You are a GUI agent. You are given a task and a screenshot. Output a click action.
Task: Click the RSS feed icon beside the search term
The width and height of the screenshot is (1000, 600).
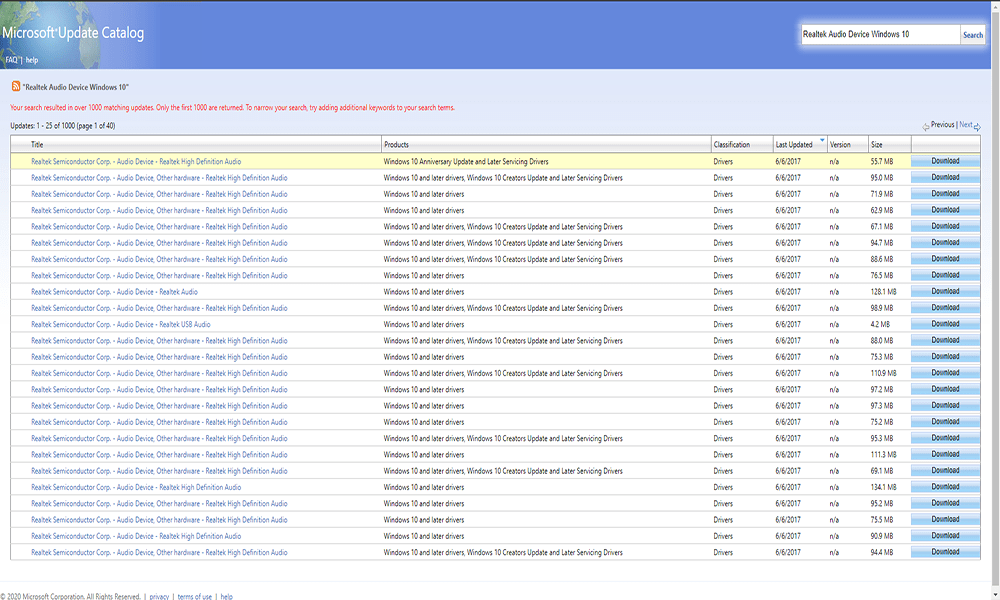click(16, 86)
